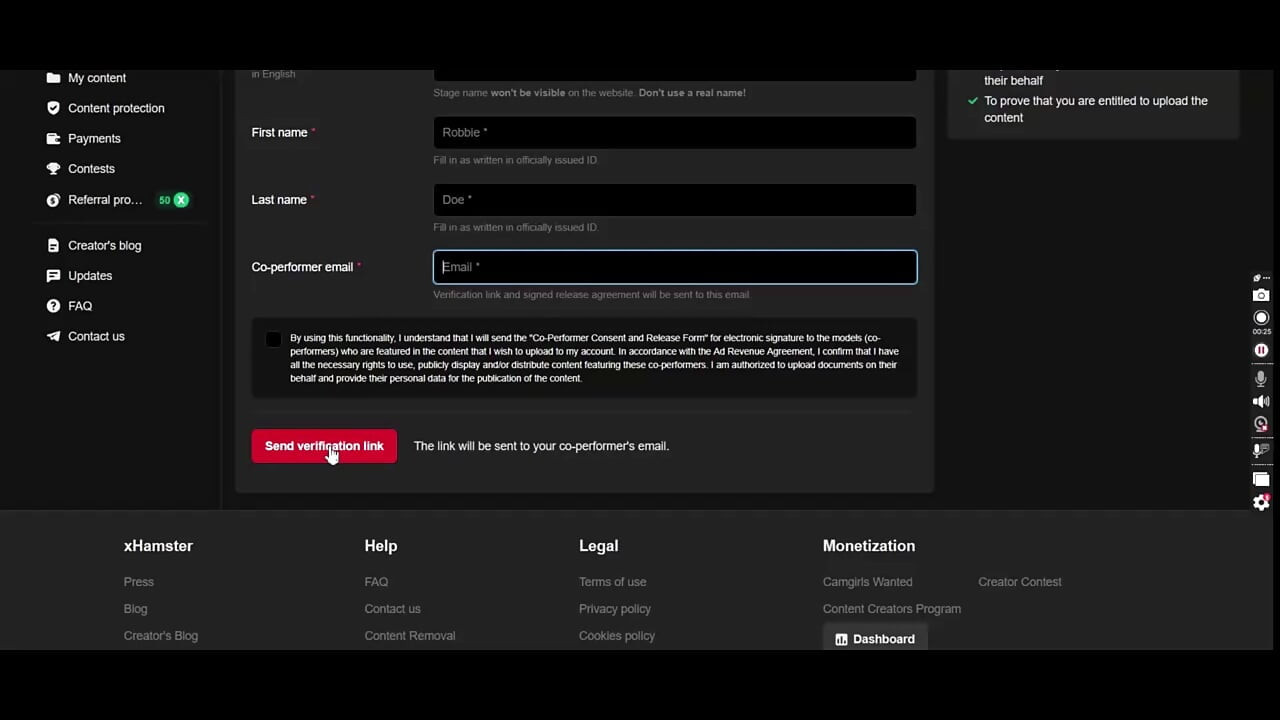Image resolution: width=1280 pixels, height=720 pixels.
Task: Toggle the disabled webcam icon in recorder
Action: pyautogui.click(x=1261, y=424)
